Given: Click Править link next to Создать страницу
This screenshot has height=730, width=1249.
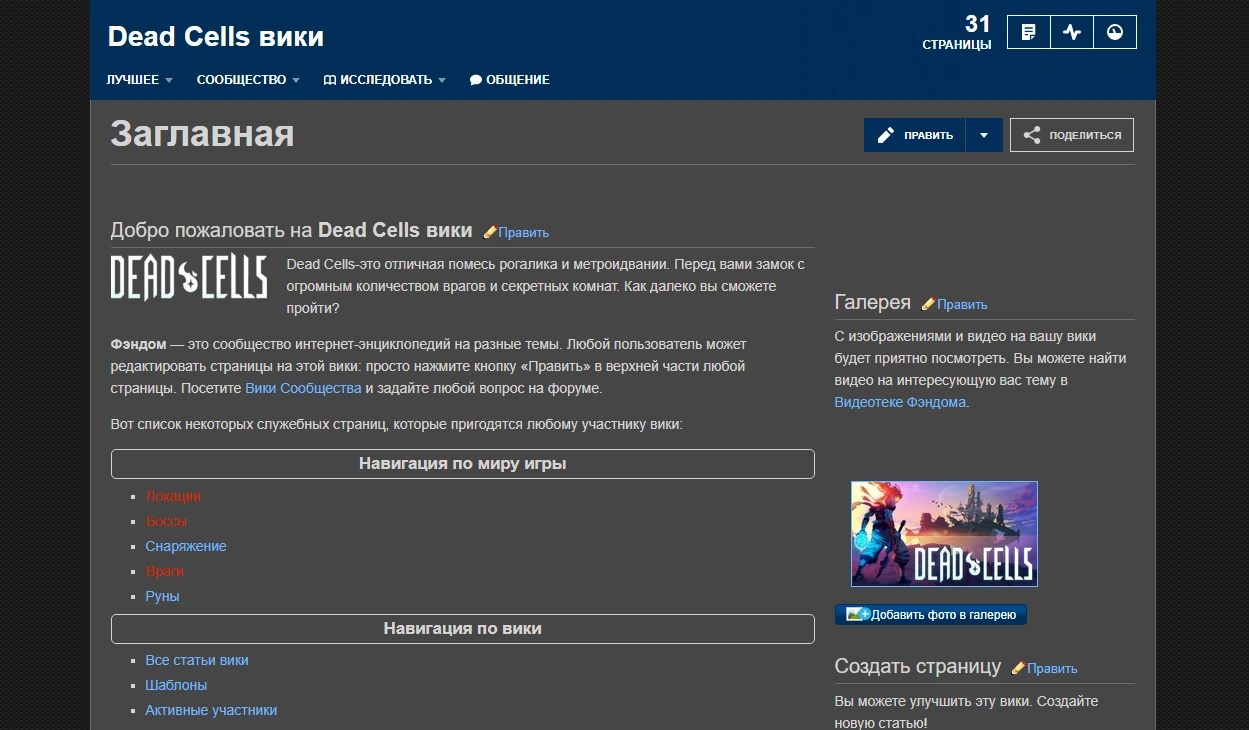Looking at the screenshot, I should 1052,669.
